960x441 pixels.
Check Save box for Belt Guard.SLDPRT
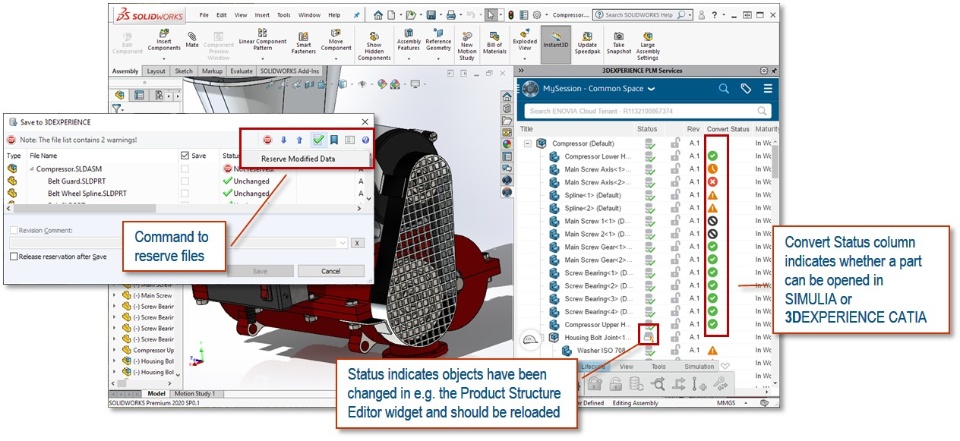click(185, 181)
